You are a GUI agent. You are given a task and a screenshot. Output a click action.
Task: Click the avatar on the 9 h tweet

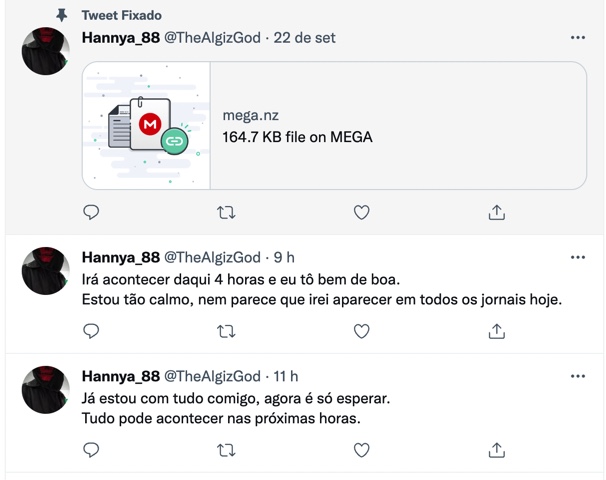click(x=45, y=269)
